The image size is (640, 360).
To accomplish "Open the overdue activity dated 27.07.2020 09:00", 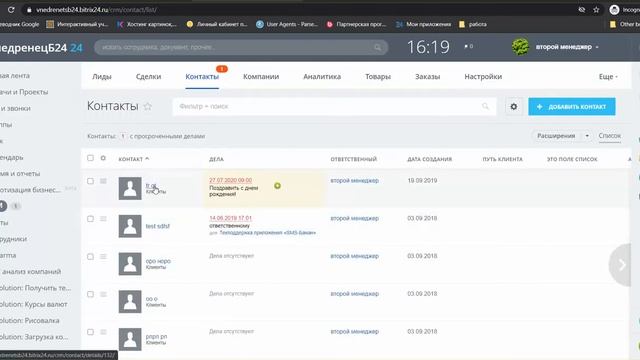I will coord(230,180).
